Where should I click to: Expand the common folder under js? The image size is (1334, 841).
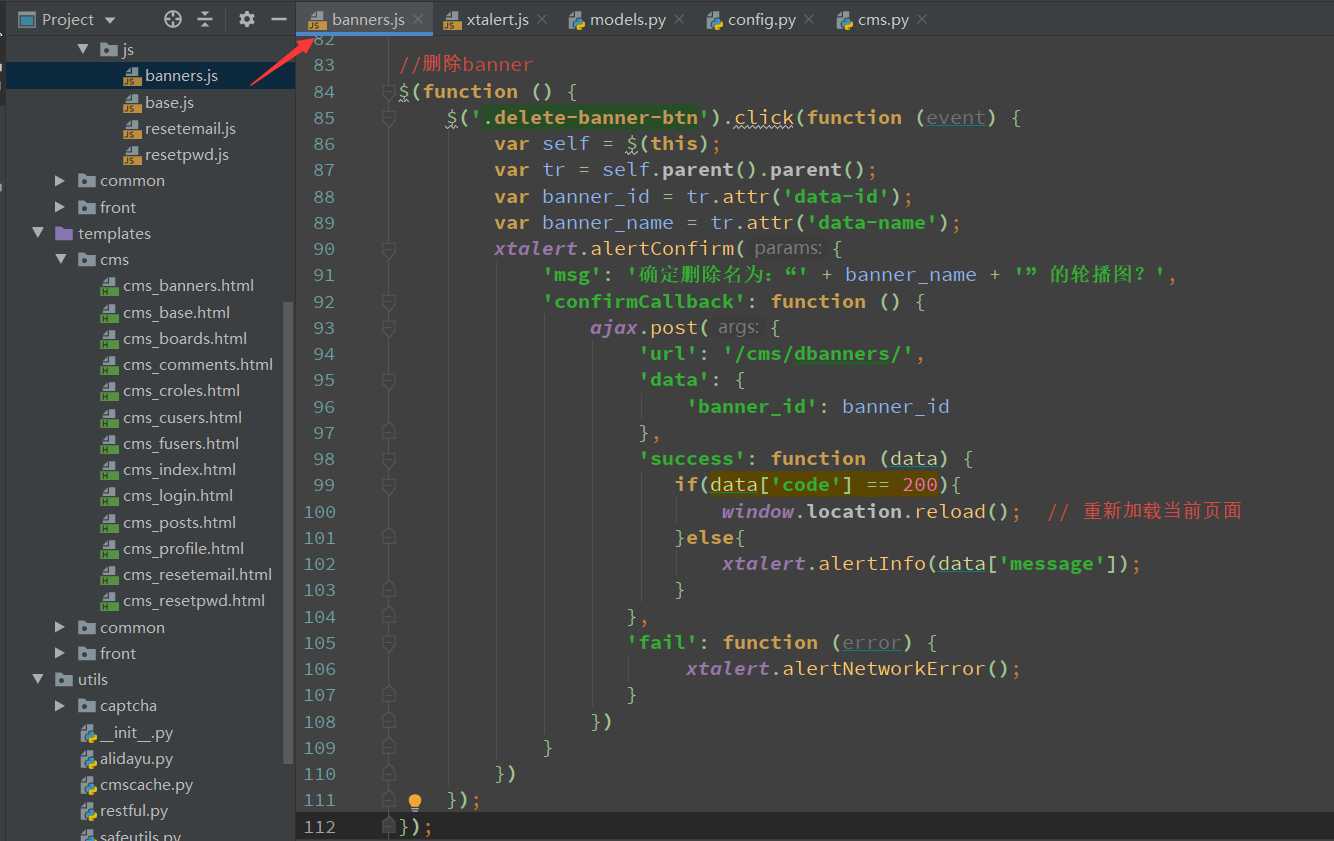[x=60, y=181]
